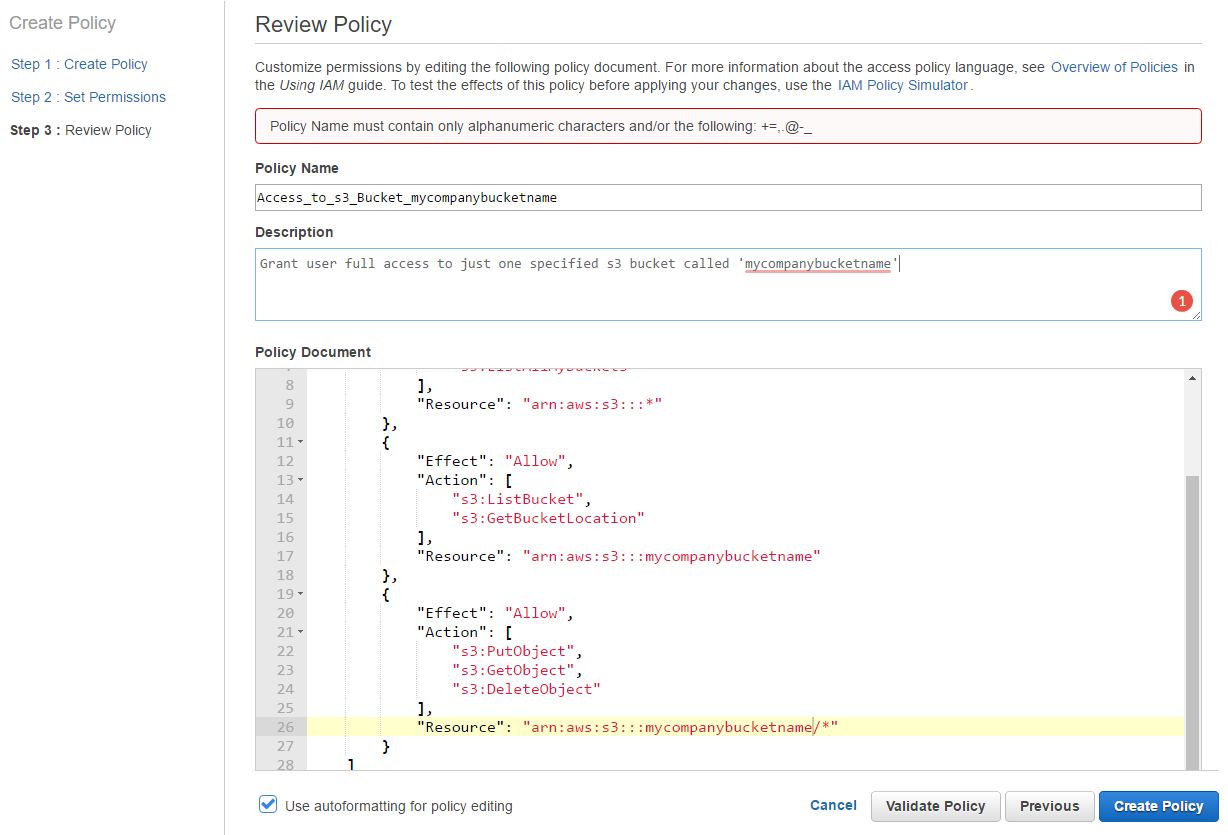1228x835 pixels.
Task: Collapse the Action array fold at line 13
Action: (x=300, y=480)
